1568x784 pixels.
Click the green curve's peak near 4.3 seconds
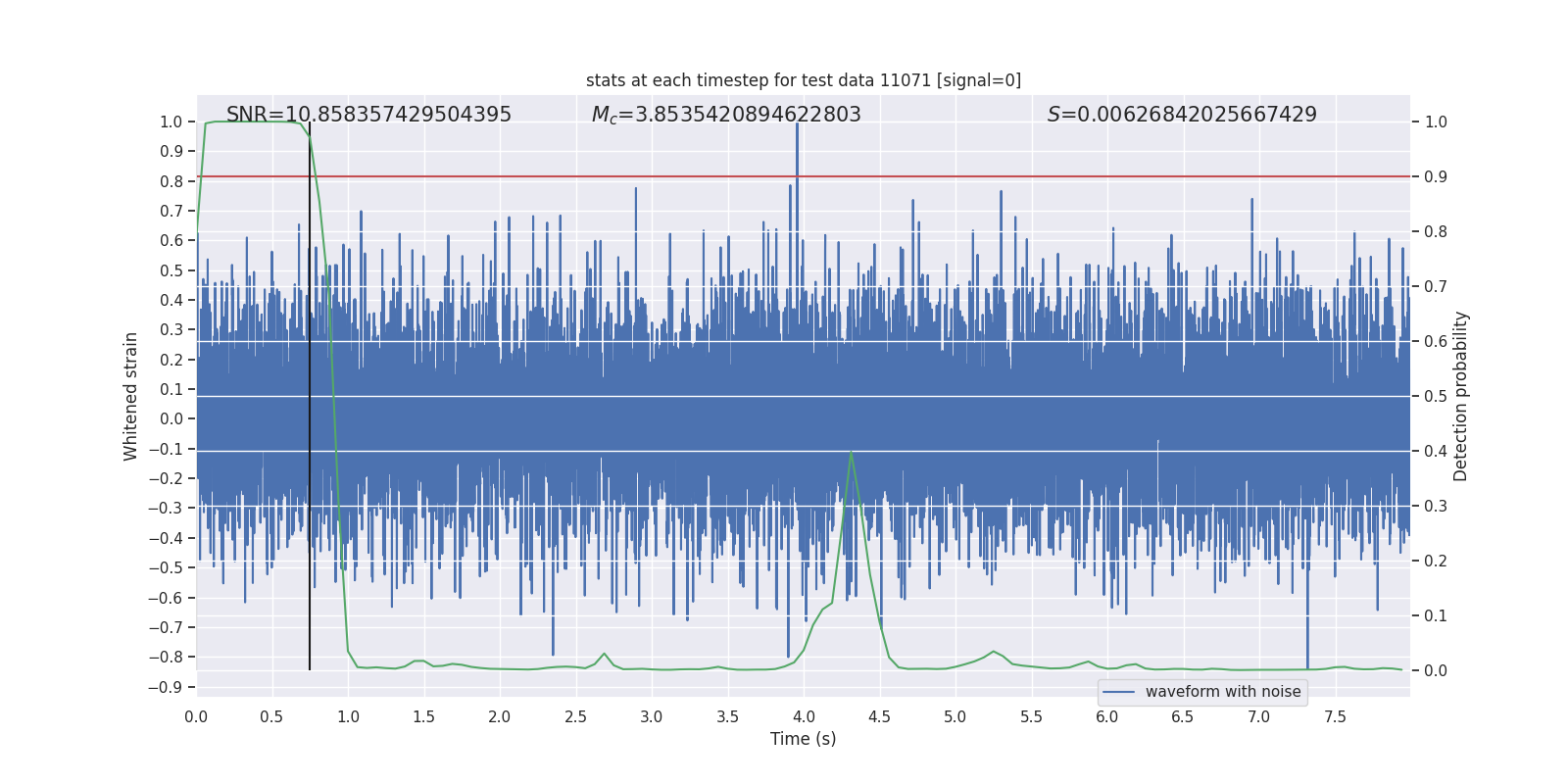[851, 453]
